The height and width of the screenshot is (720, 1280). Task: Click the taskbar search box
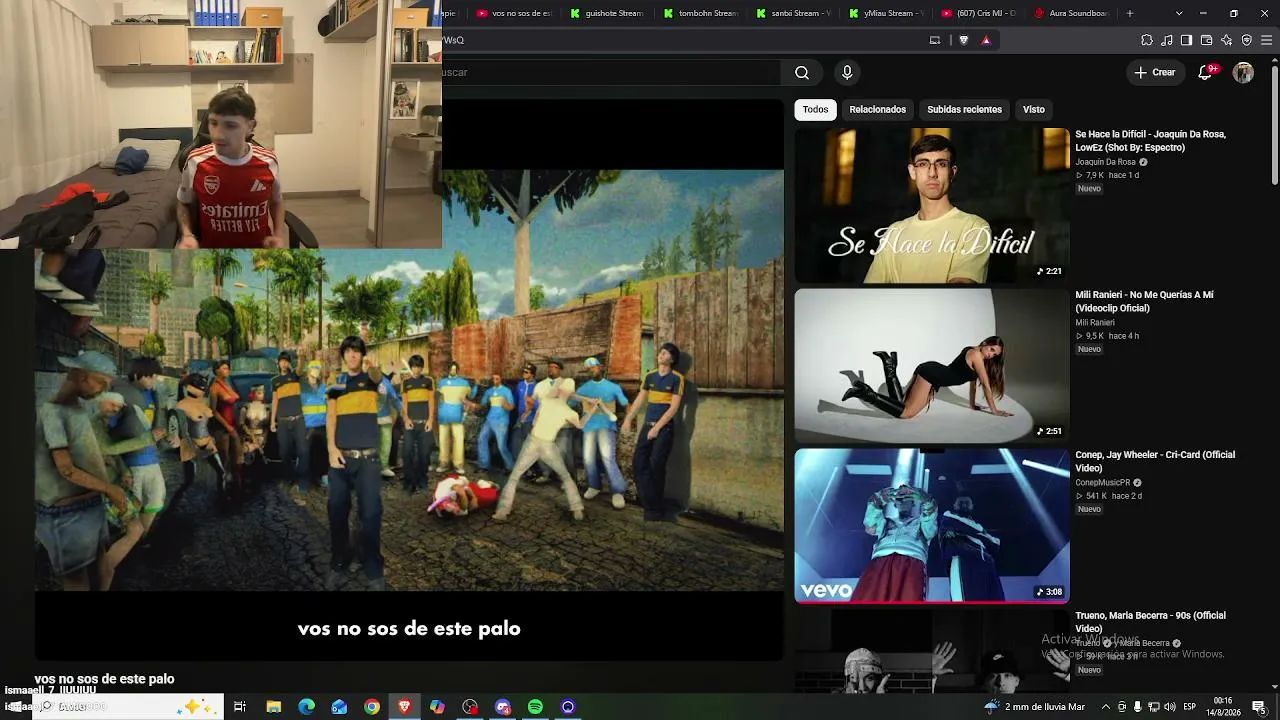(128, 707)
